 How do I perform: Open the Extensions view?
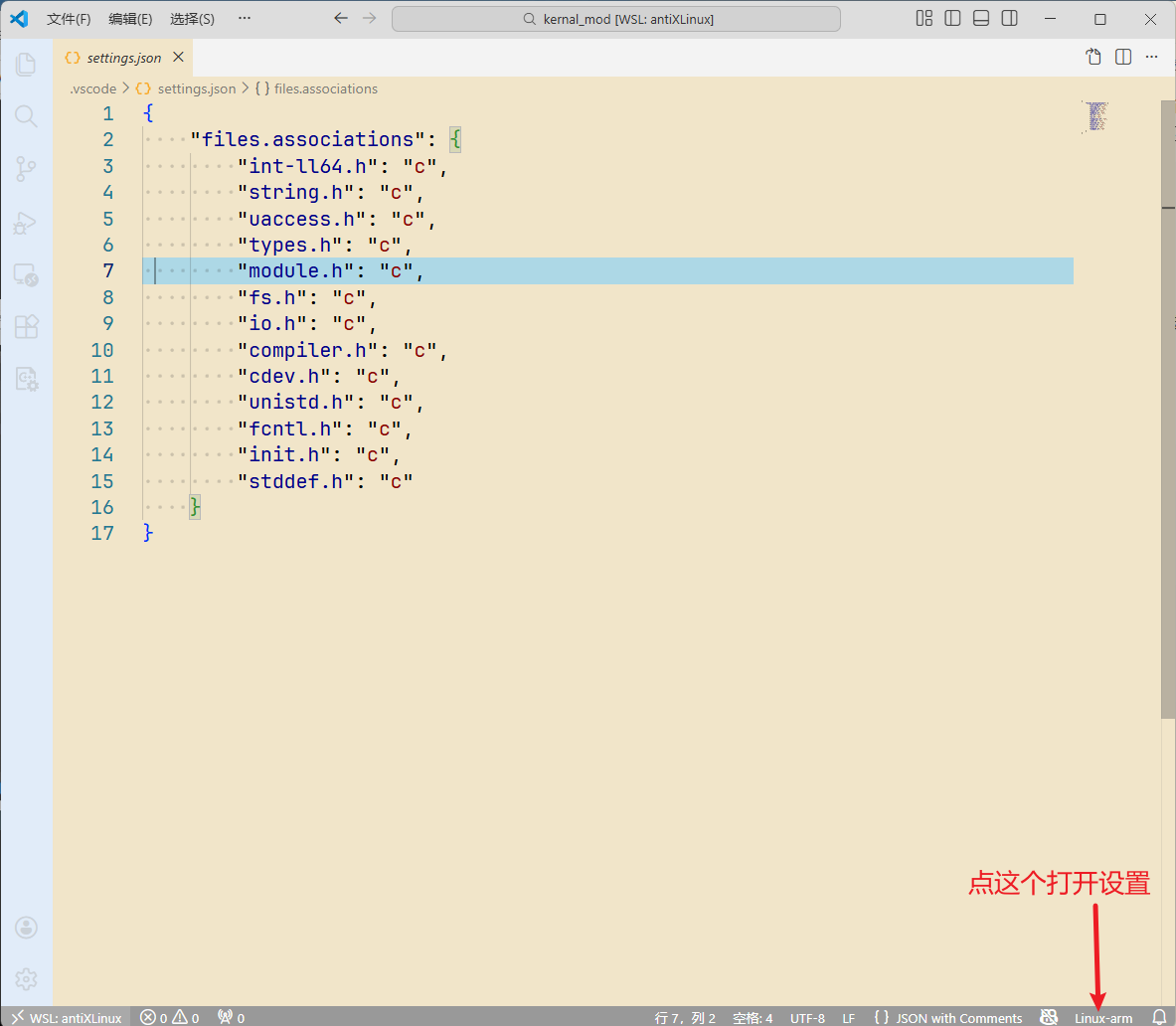coord(26,327)
